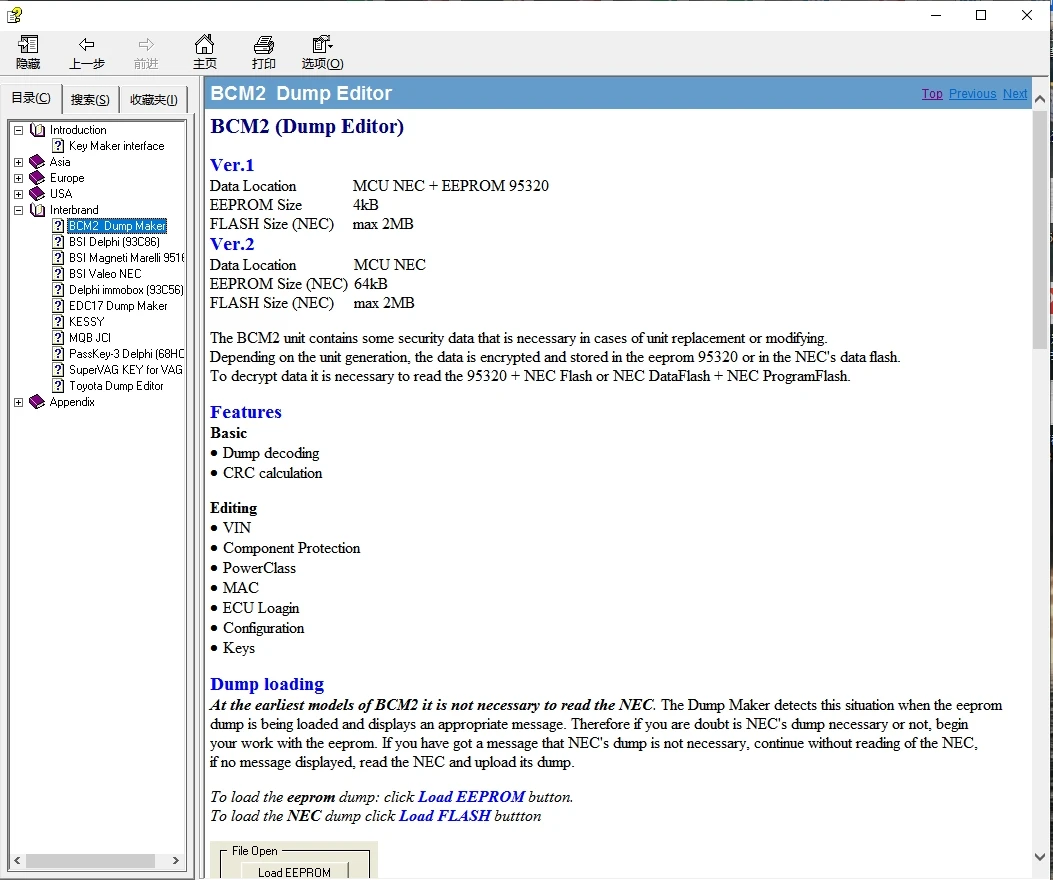Open the Toyota Dump Editor topic

[x=116, y=386]
